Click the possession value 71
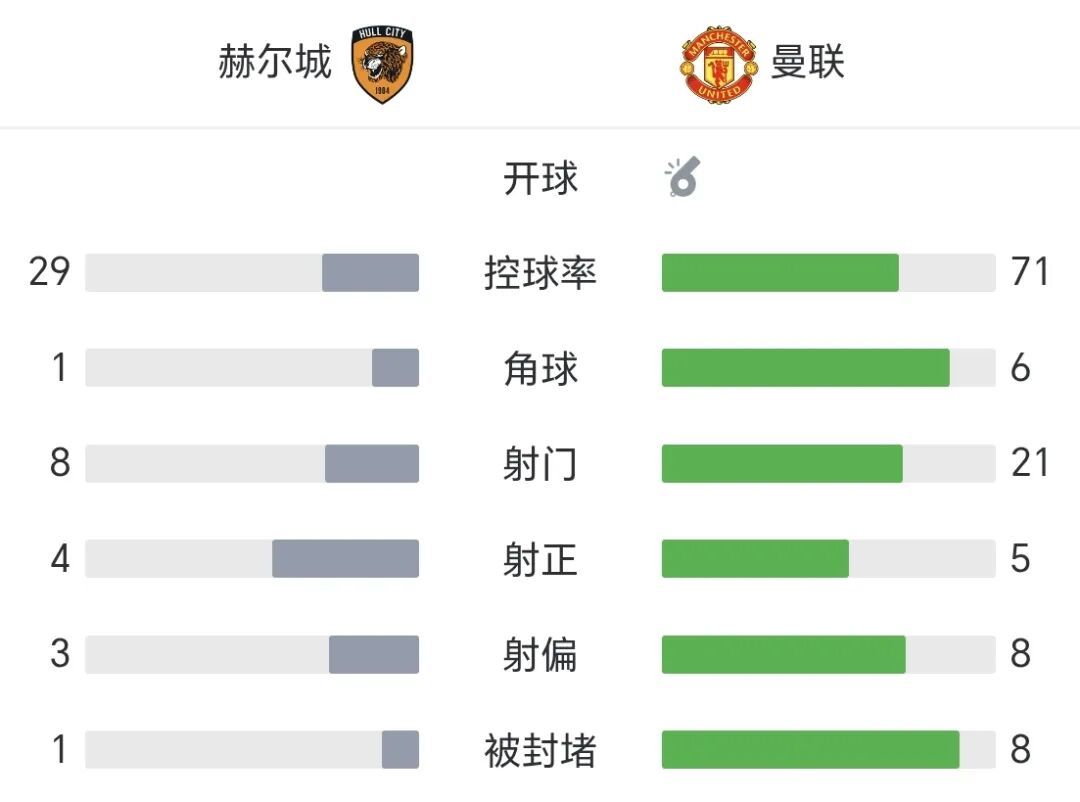The height and width of the screenshot is (802, 1080). pyautogui.click(x=1030, y=271)
